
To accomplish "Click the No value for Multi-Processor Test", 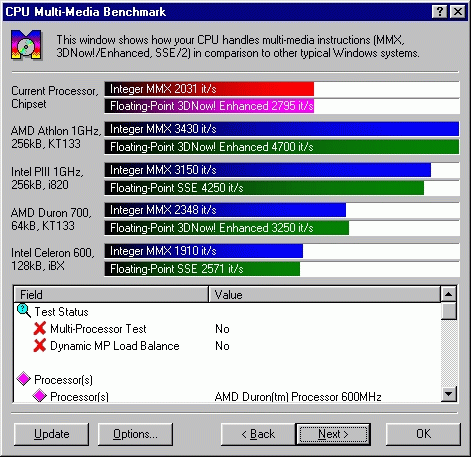I will click(x=222, y=329).
